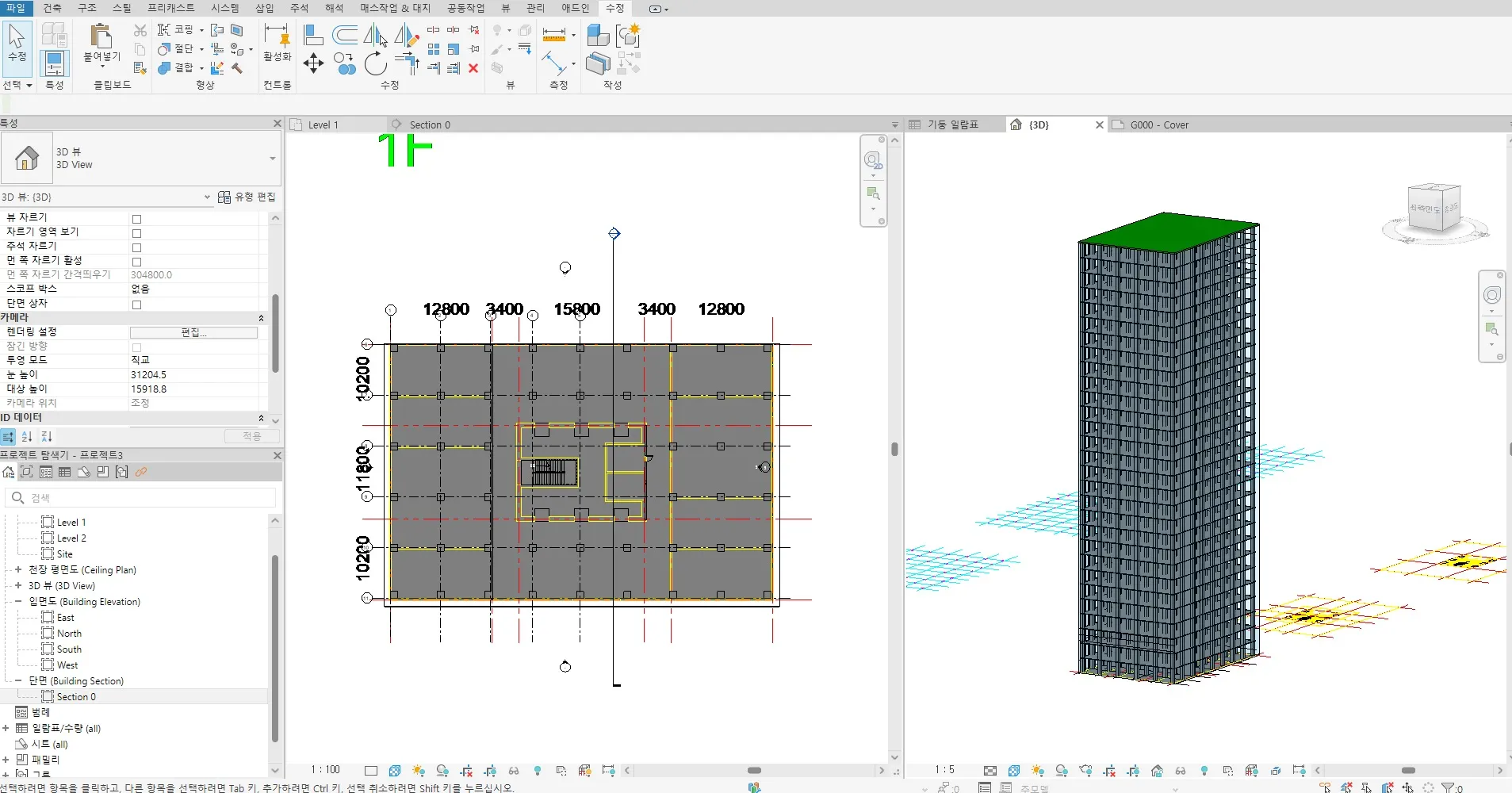The image size is (1512, 793).
Task: Toggle the 자르기 영역 보기 checkbox
Action: (136, 233)
